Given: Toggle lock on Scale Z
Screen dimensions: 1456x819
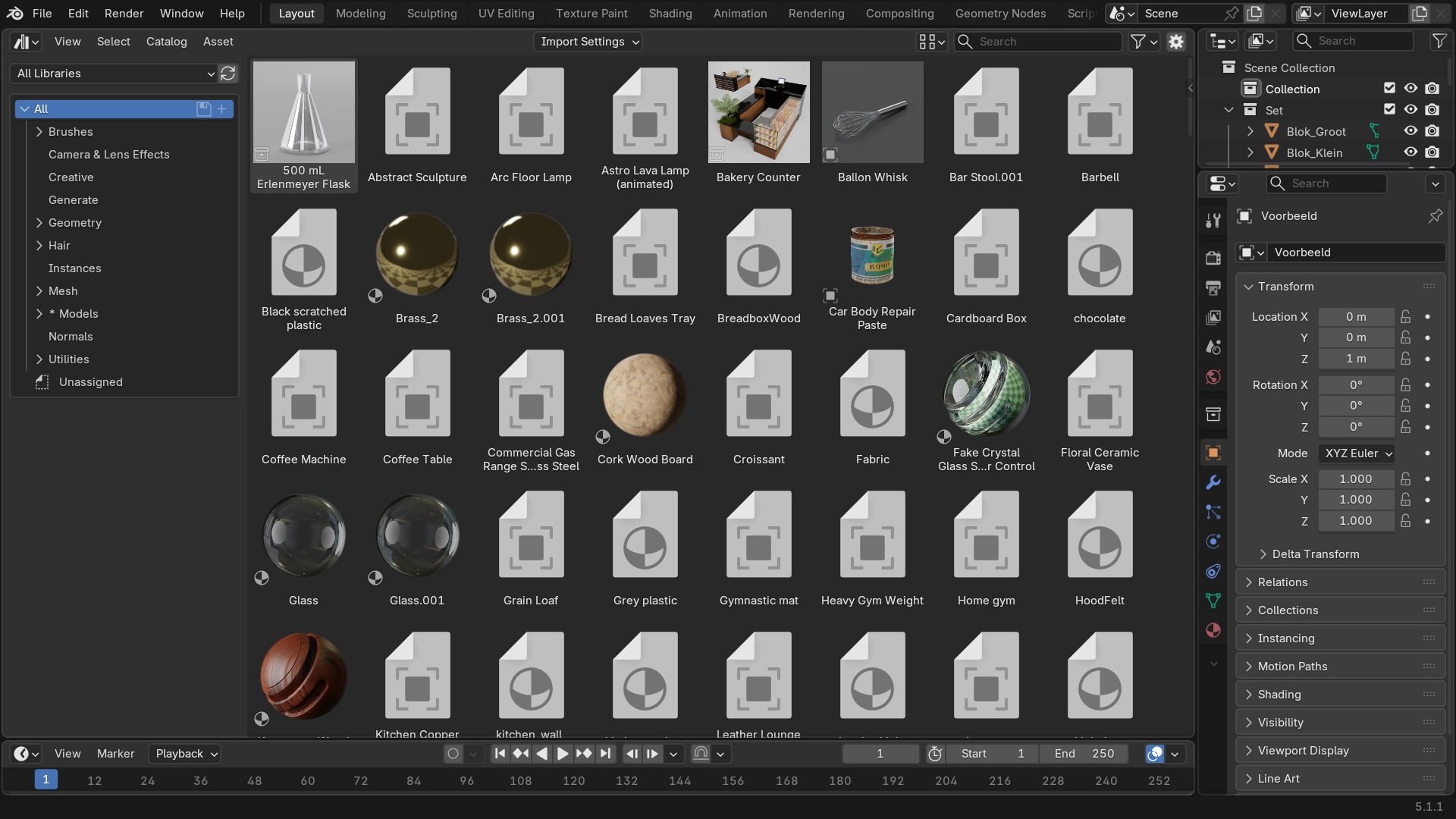Looking at the screenshot, I should click(1406, 521).
